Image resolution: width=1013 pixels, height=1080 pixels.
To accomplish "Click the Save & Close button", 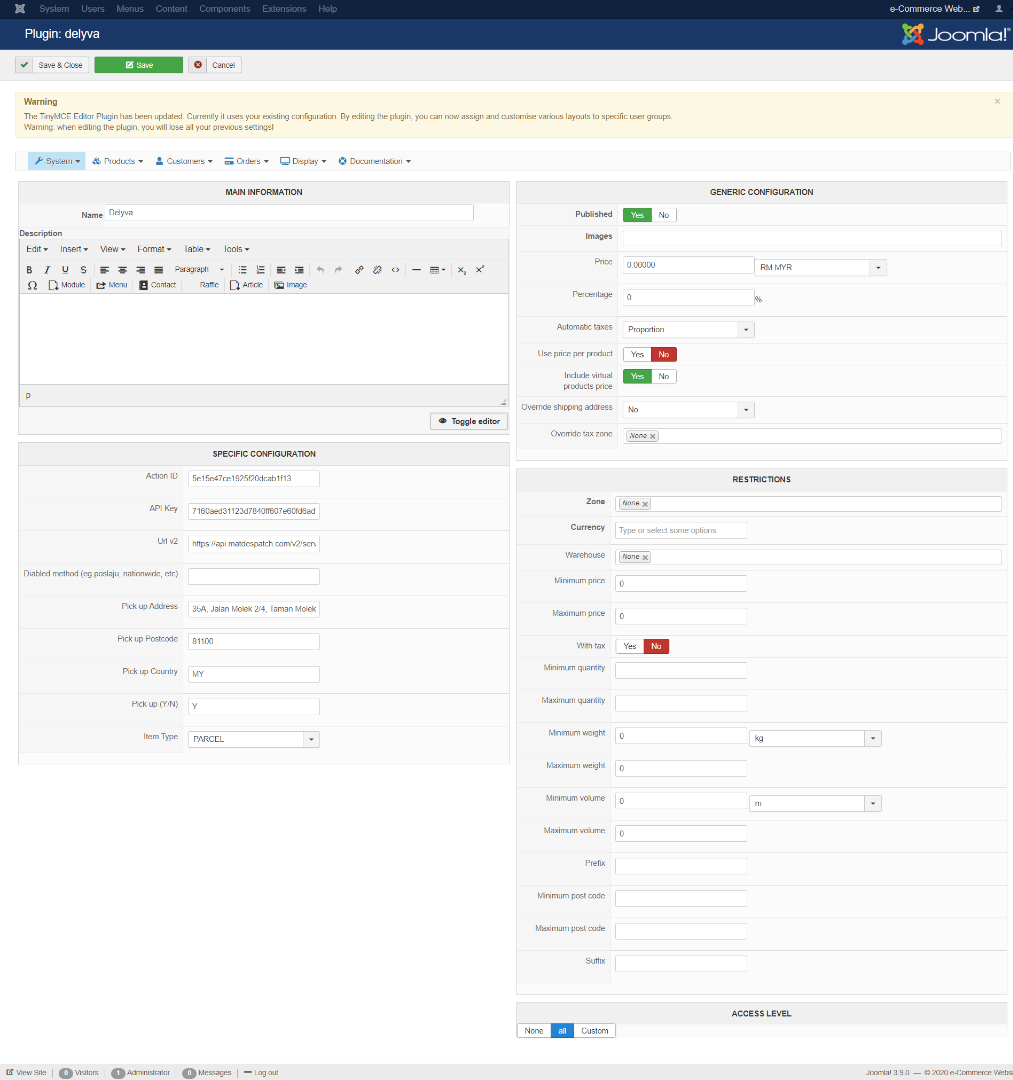I will pyautogui.click(x=52, y=65).
